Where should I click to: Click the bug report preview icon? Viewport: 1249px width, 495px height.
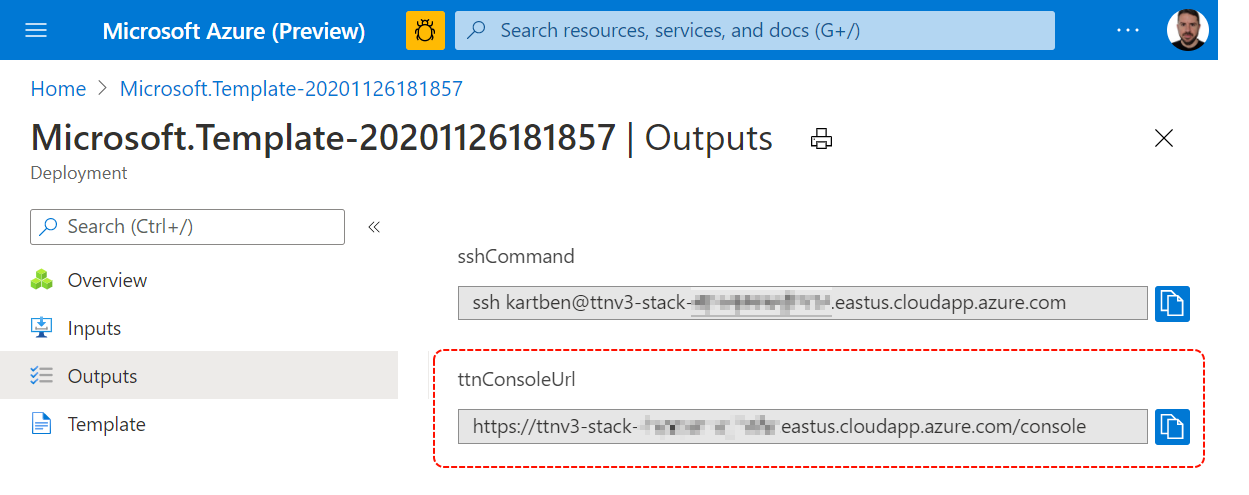point(425,30)
